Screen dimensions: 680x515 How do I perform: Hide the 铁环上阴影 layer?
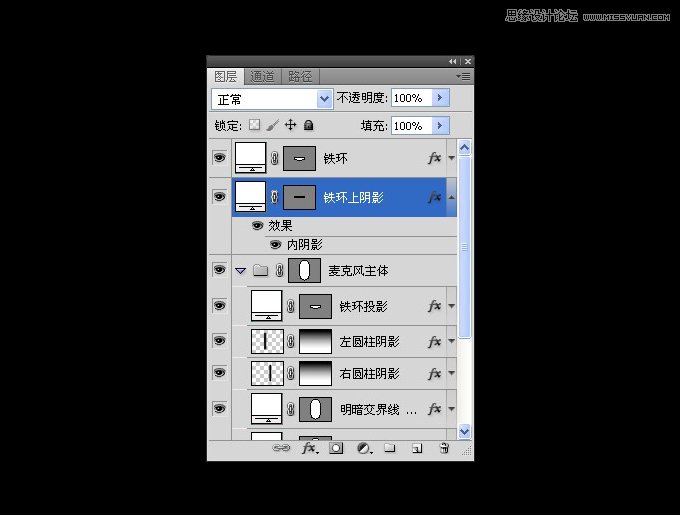(219, 196)
